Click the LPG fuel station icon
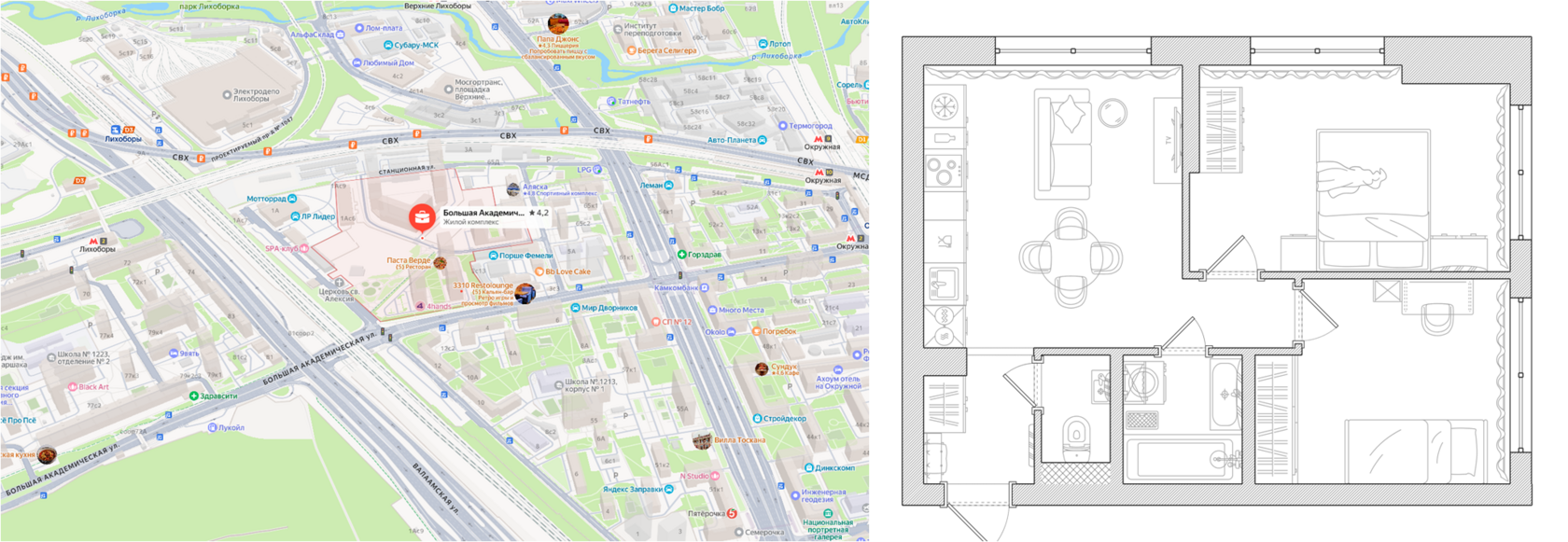 (x=597, y=170)
